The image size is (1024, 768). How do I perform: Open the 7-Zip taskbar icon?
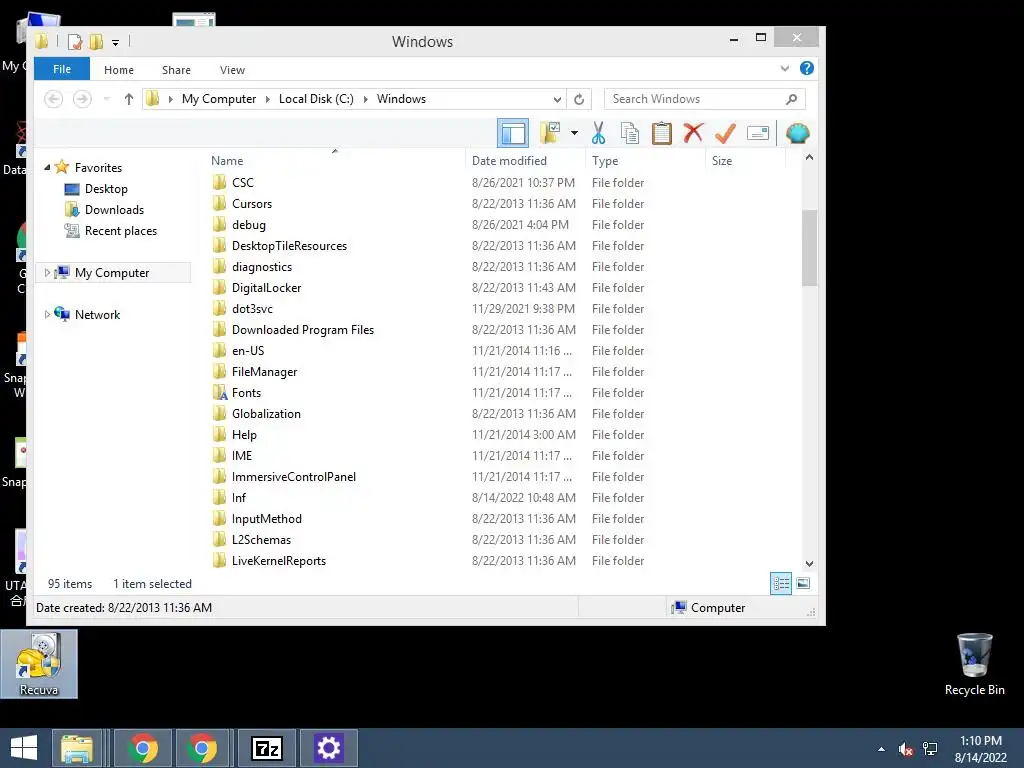[267, 748]
